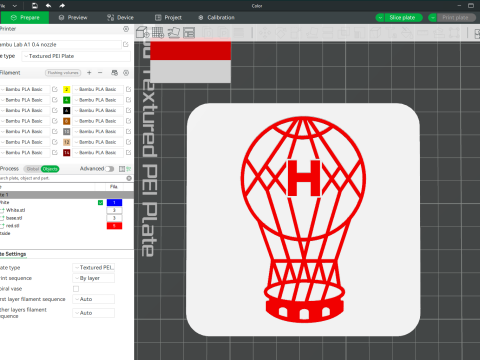The width and height of the screenshot is (480, 360).
Task: Click the Slice plate button
Action: (402, 18)
